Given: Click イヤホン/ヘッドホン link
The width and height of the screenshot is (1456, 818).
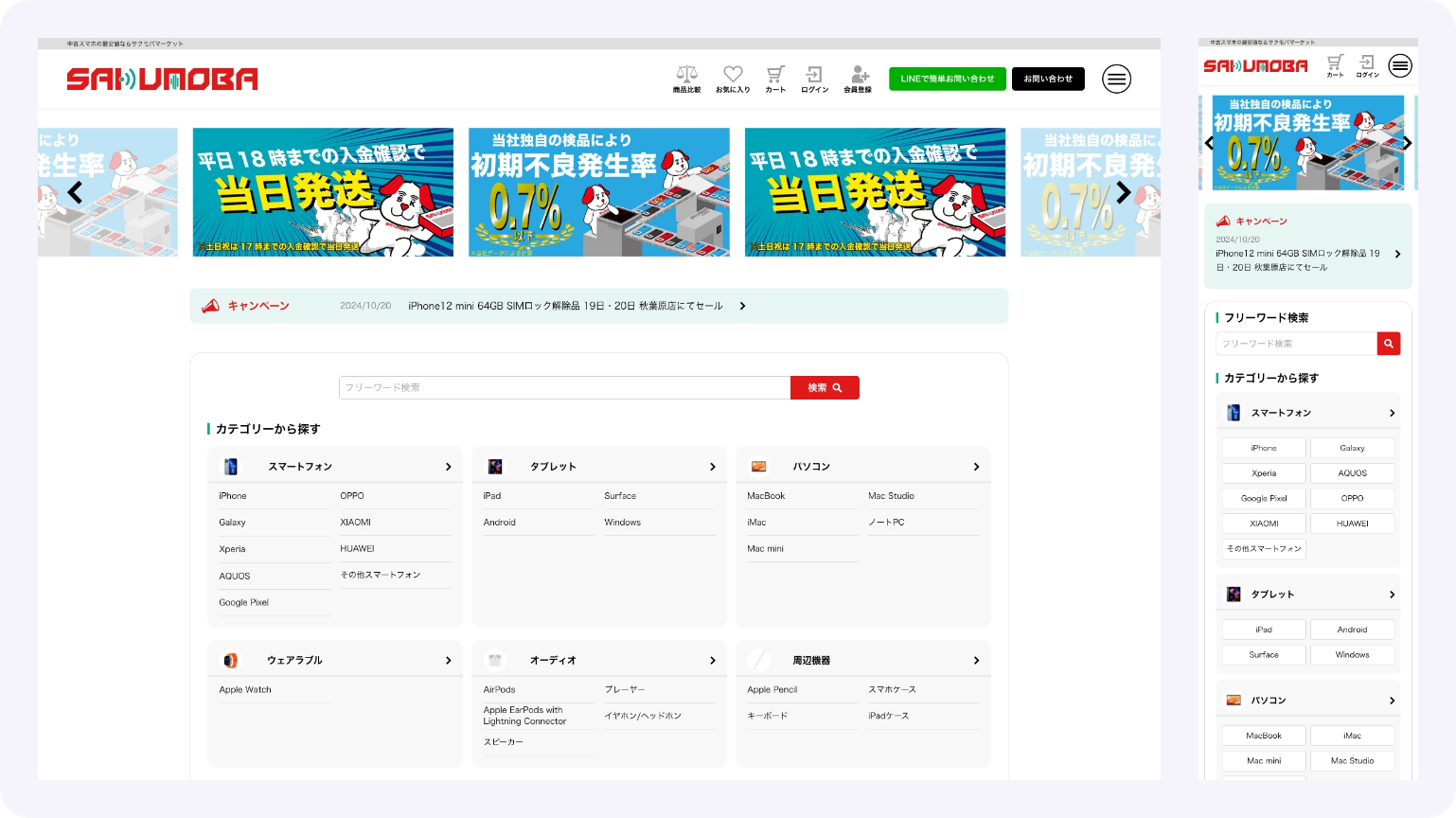Looking at the screenshot, I should [x=643, y=716].
